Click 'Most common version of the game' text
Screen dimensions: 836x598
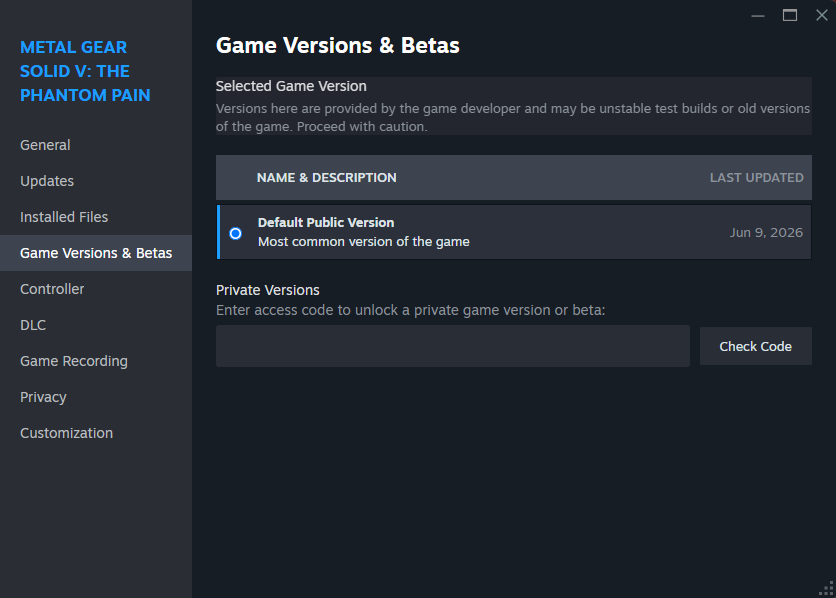tap(364, 241)
